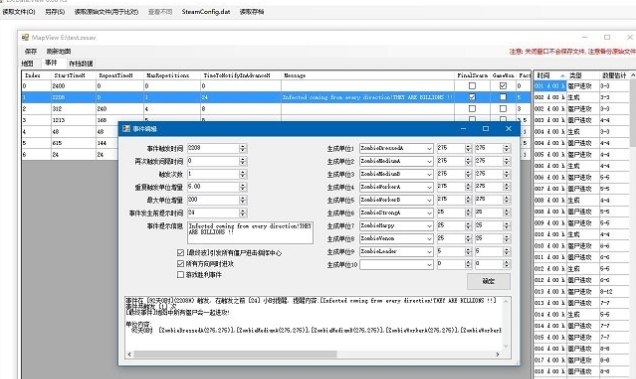Click the TimeToNotifyInAdvanceH column header

click(241, 75)
